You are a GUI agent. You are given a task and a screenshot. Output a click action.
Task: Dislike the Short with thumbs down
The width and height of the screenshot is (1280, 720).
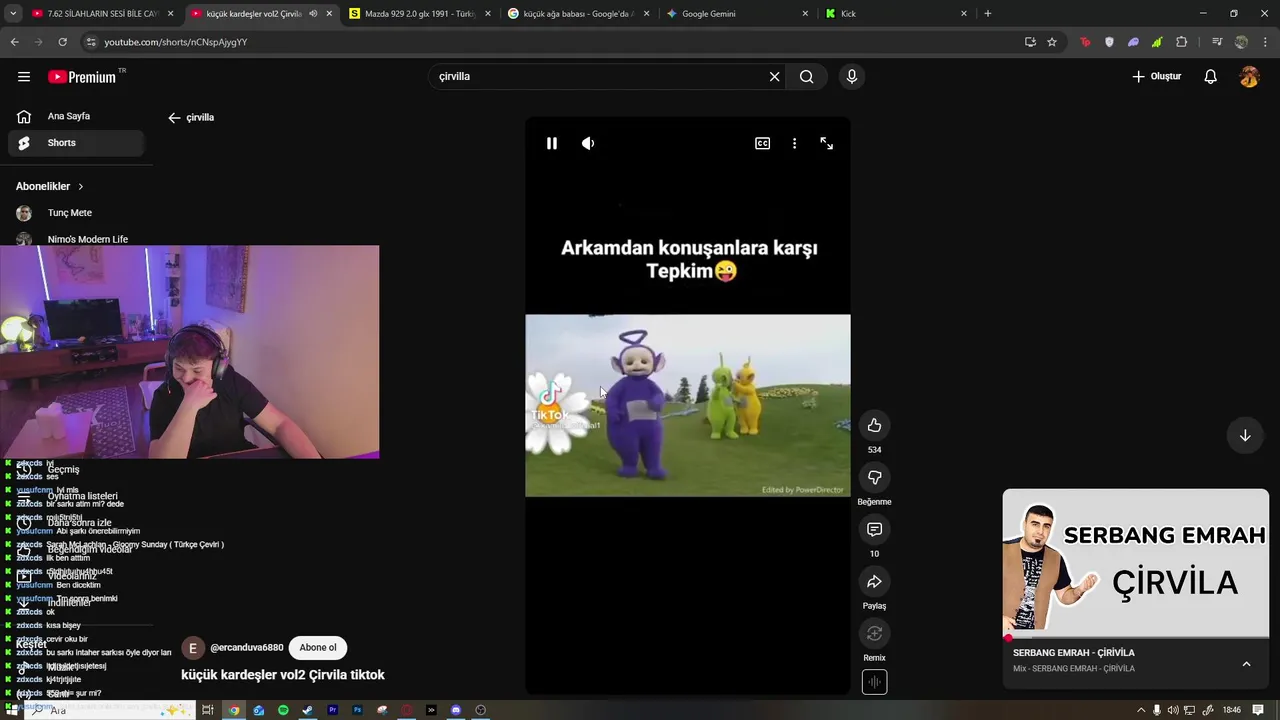tap(874, 478)
